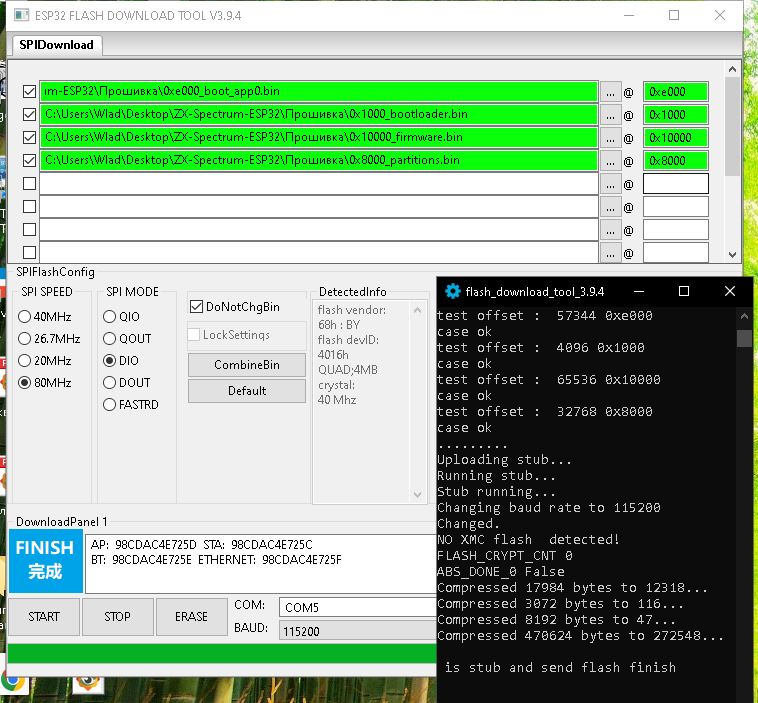Click 'flash vendor:' text in DetectedInfo
The width and height of the screenshot is (758, 703).
click(x=351, y=310)
